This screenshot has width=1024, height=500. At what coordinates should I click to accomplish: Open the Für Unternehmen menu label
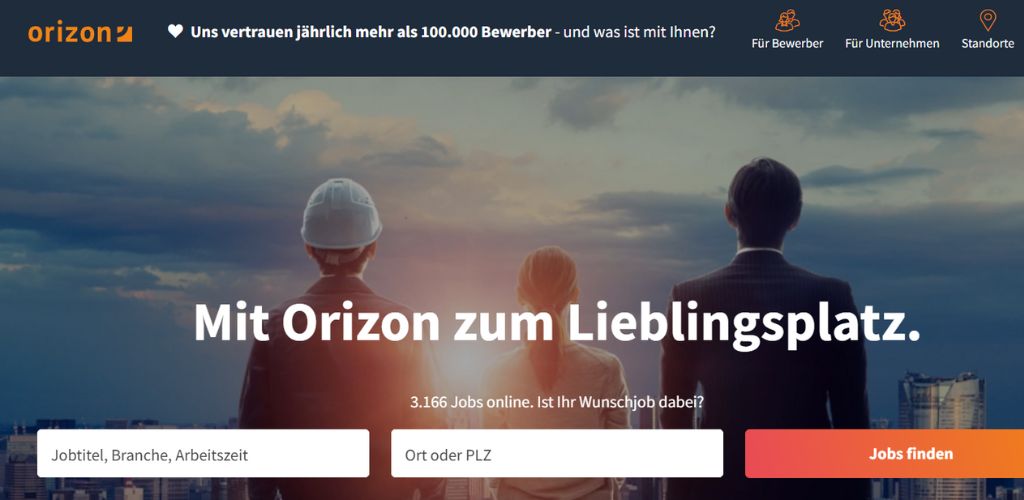(892, 44)
